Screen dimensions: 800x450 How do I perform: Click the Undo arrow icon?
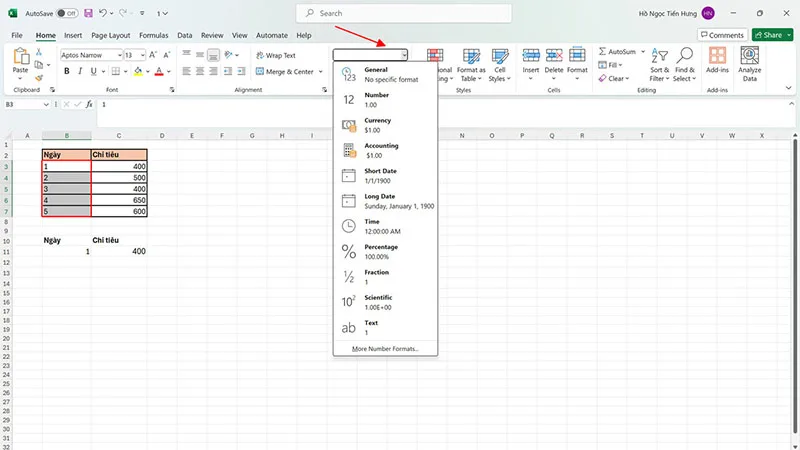coord(103,13)
